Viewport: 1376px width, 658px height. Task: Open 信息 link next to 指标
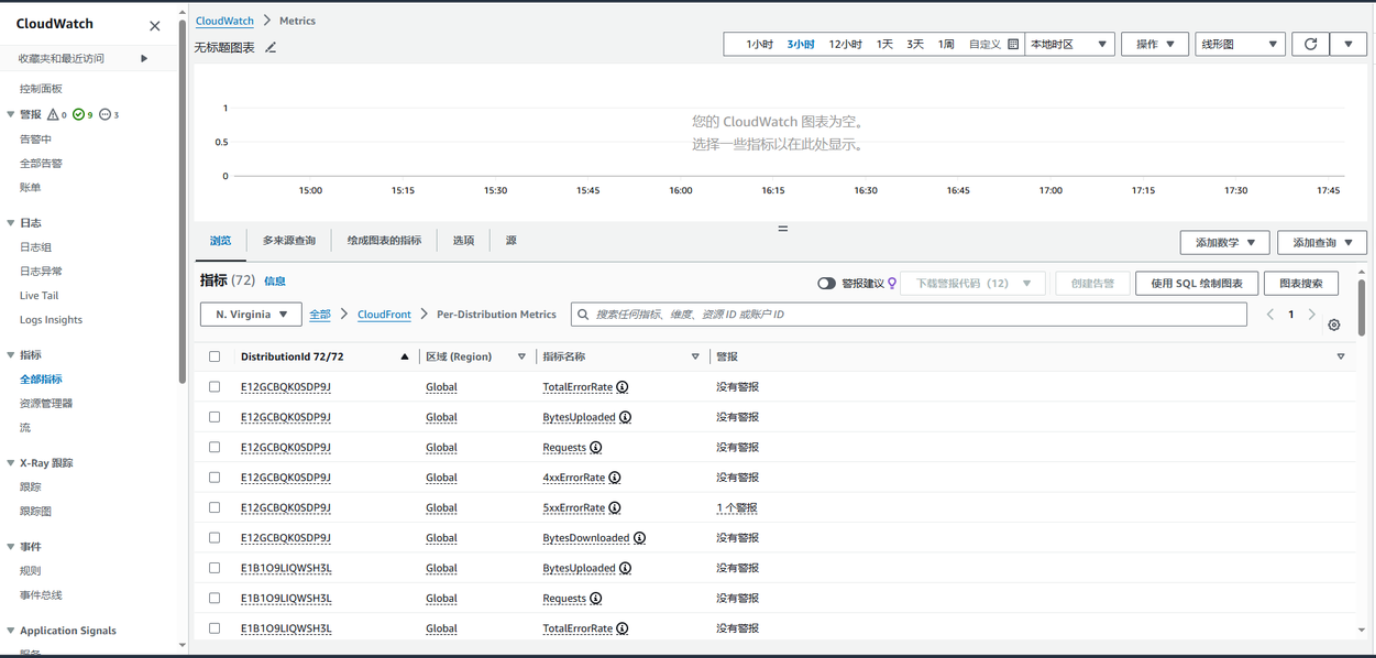tap(275, 282)
